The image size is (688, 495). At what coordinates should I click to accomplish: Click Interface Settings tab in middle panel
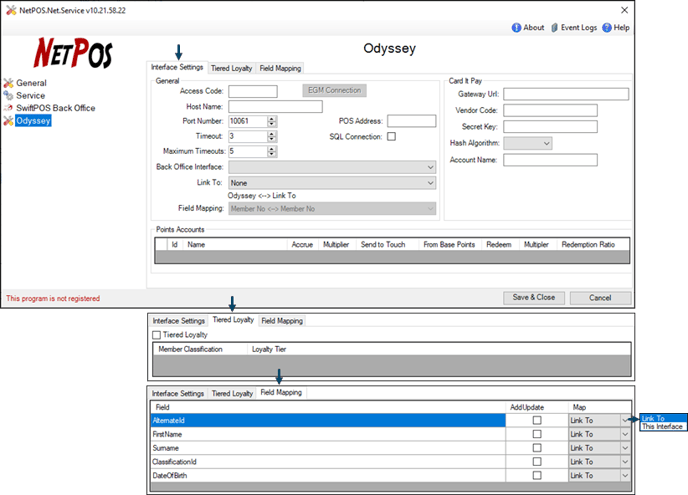[179, 321]
